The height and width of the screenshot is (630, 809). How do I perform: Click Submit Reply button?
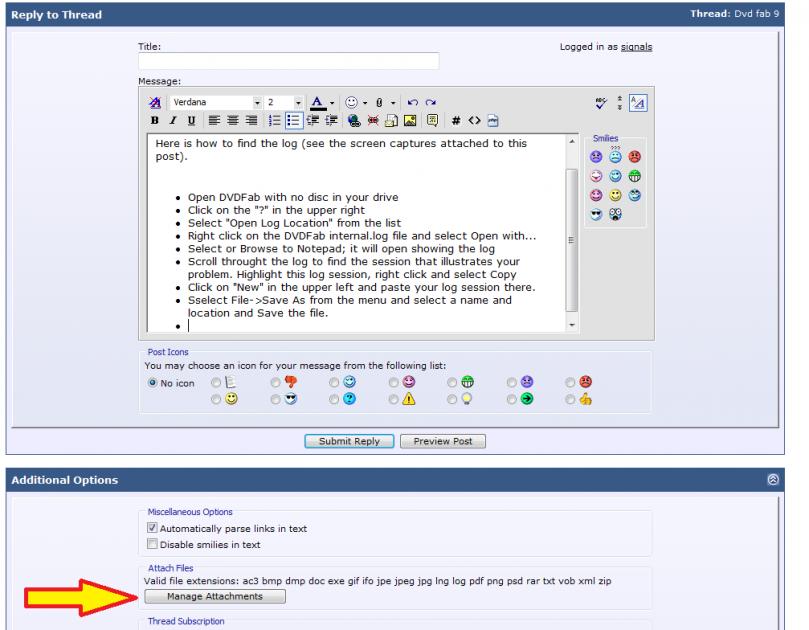coord(349,441)
